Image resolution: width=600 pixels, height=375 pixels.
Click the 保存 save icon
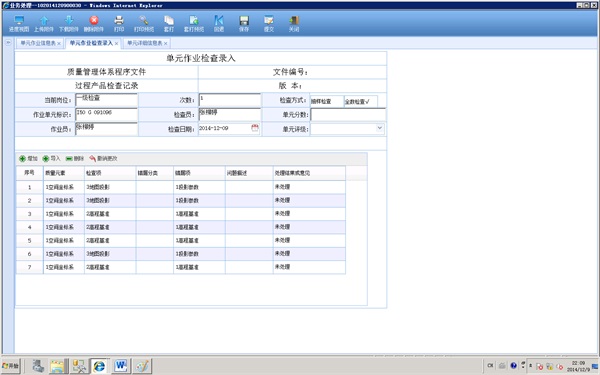(x=244, y=23)
